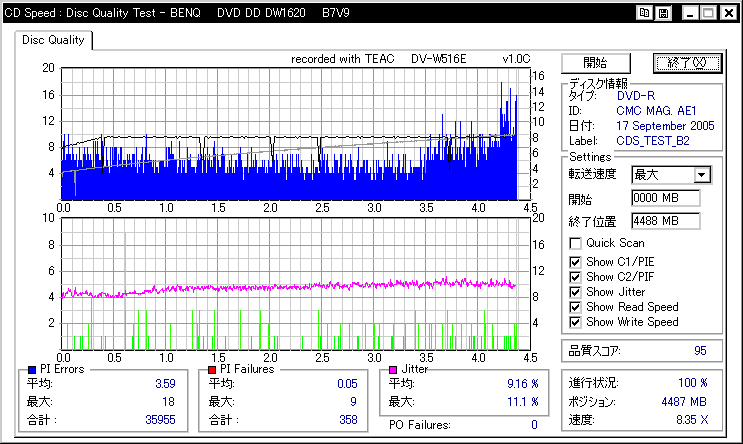743x444 pixels.
Task: Toggle the Show C2/PIF checkbox
Action: [575, 277]
